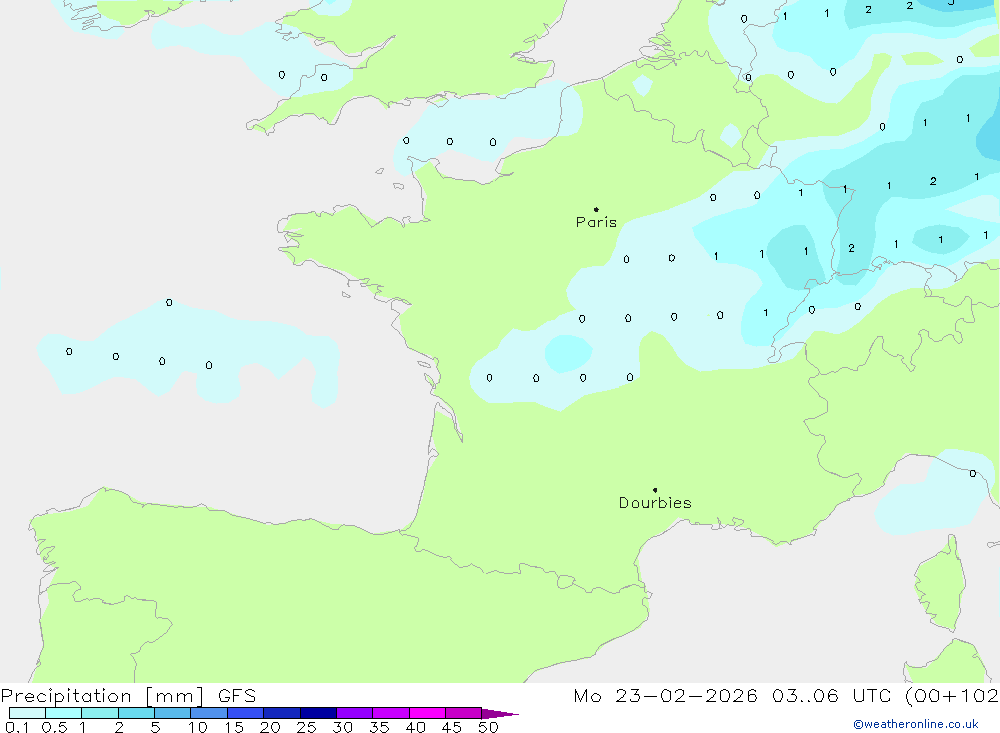Pick the 15–20 mm legend swatch
The image size is (1000, 733).
coord(245,713)
